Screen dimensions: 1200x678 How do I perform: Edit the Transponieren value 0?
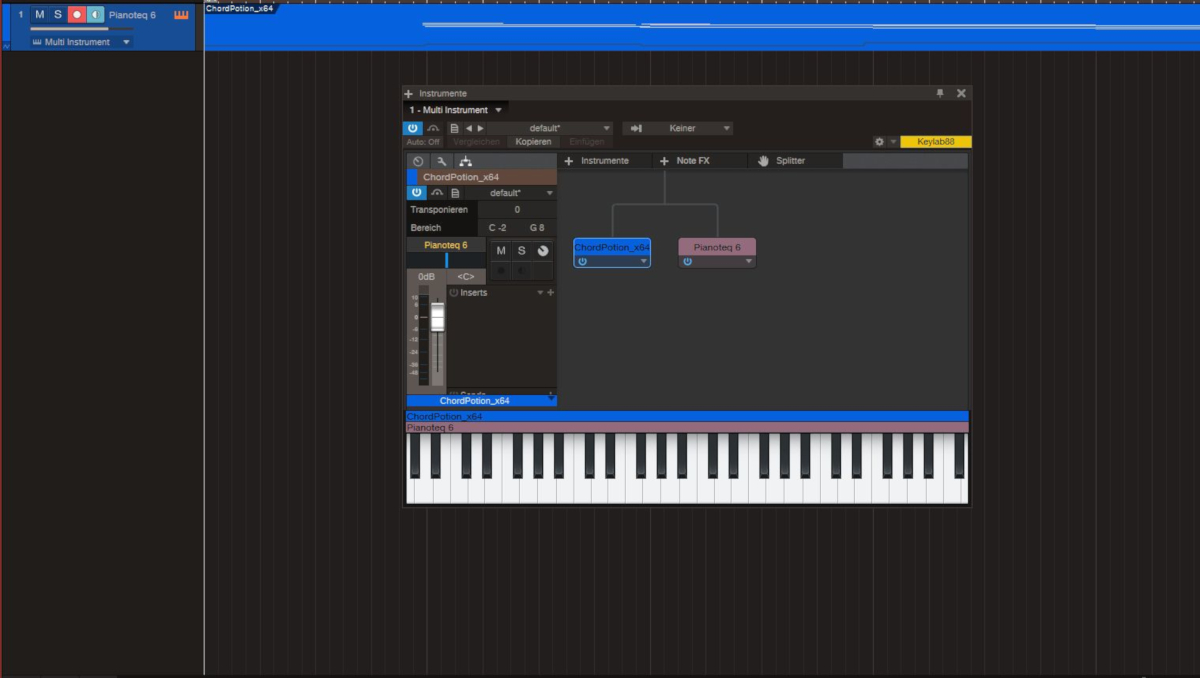point(517,210)
